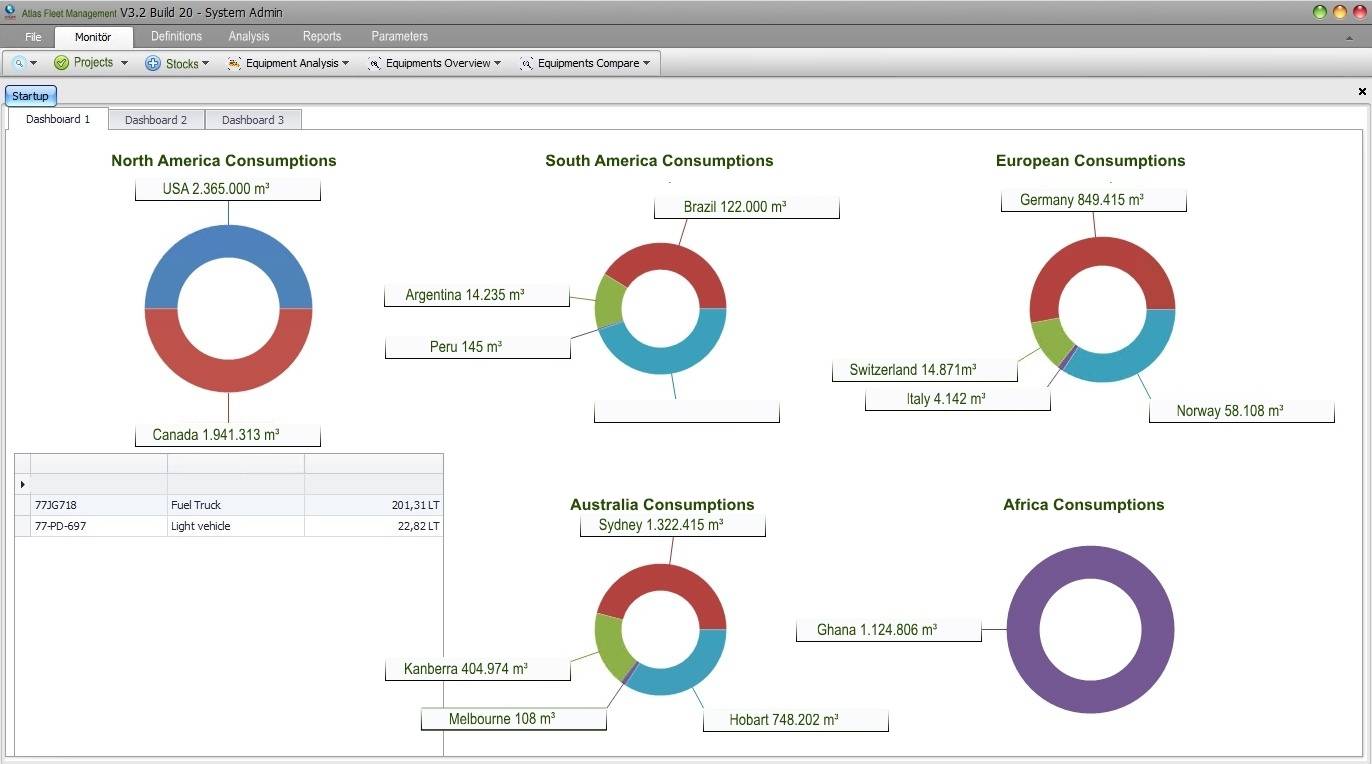Expand the Equipments Overview dropdown arrow
Viewport: 1372px width, 764px height.
(x=497, y=63)
